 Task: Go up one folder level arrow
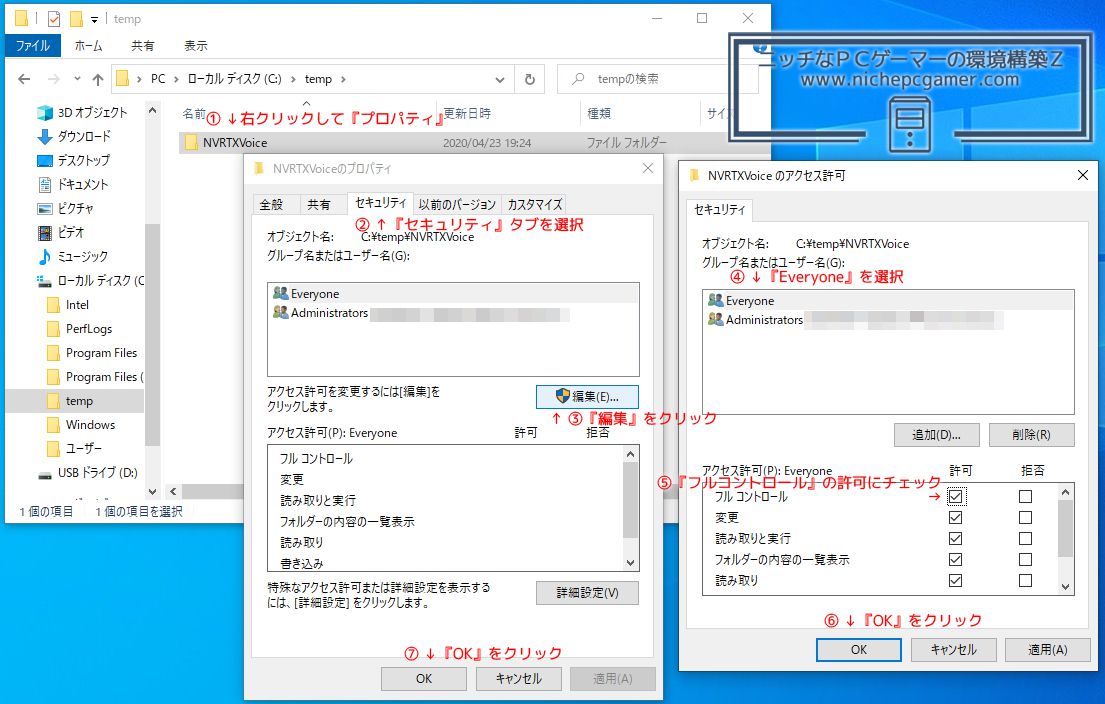coord(98,79)
